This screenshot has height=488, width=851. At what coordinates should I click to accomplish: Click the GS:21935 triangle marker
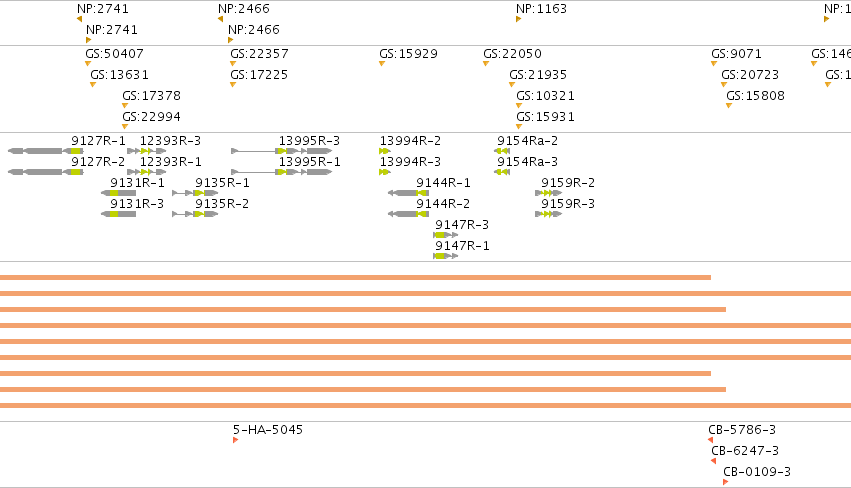point(512,85)
